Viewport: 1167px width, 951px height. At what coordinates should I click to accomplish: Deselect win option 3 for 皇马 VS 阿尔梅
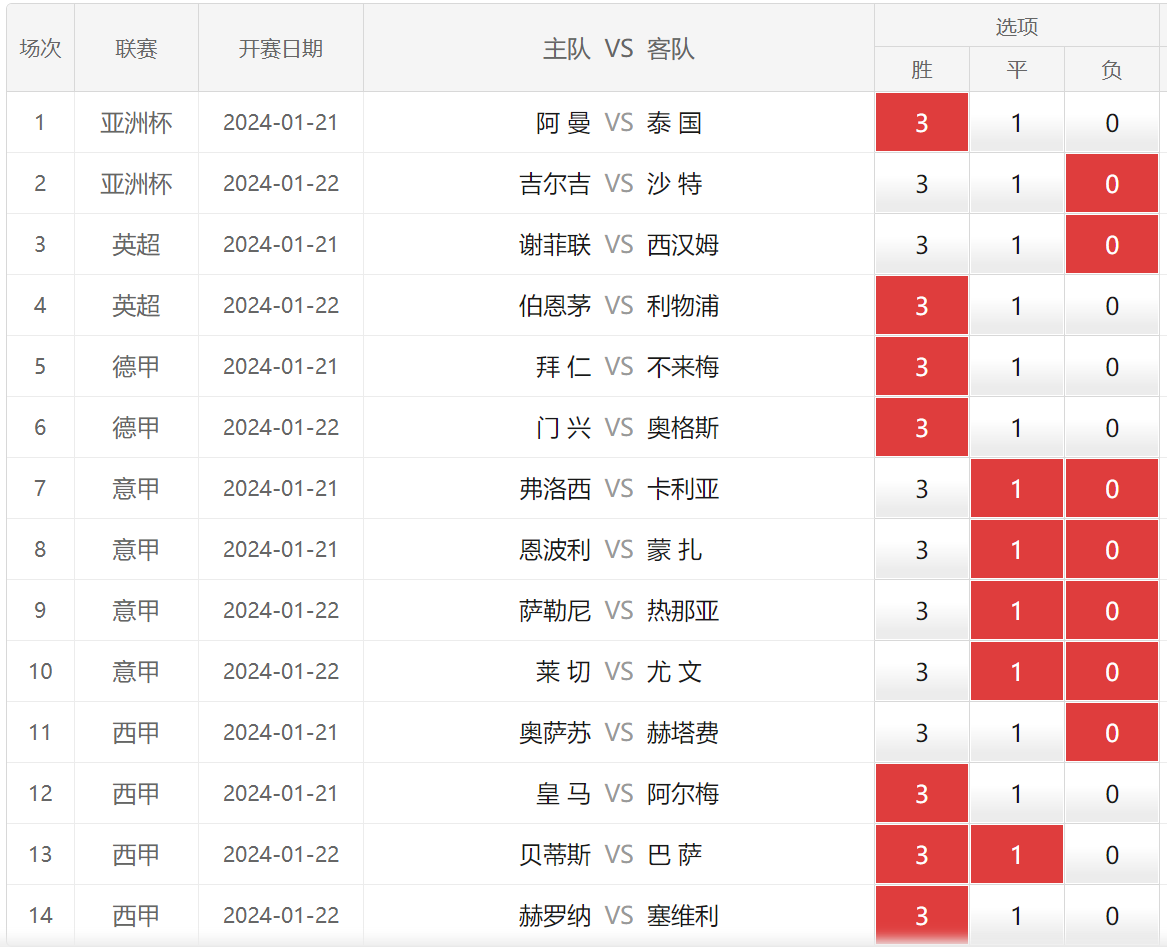tap(921, 793)
